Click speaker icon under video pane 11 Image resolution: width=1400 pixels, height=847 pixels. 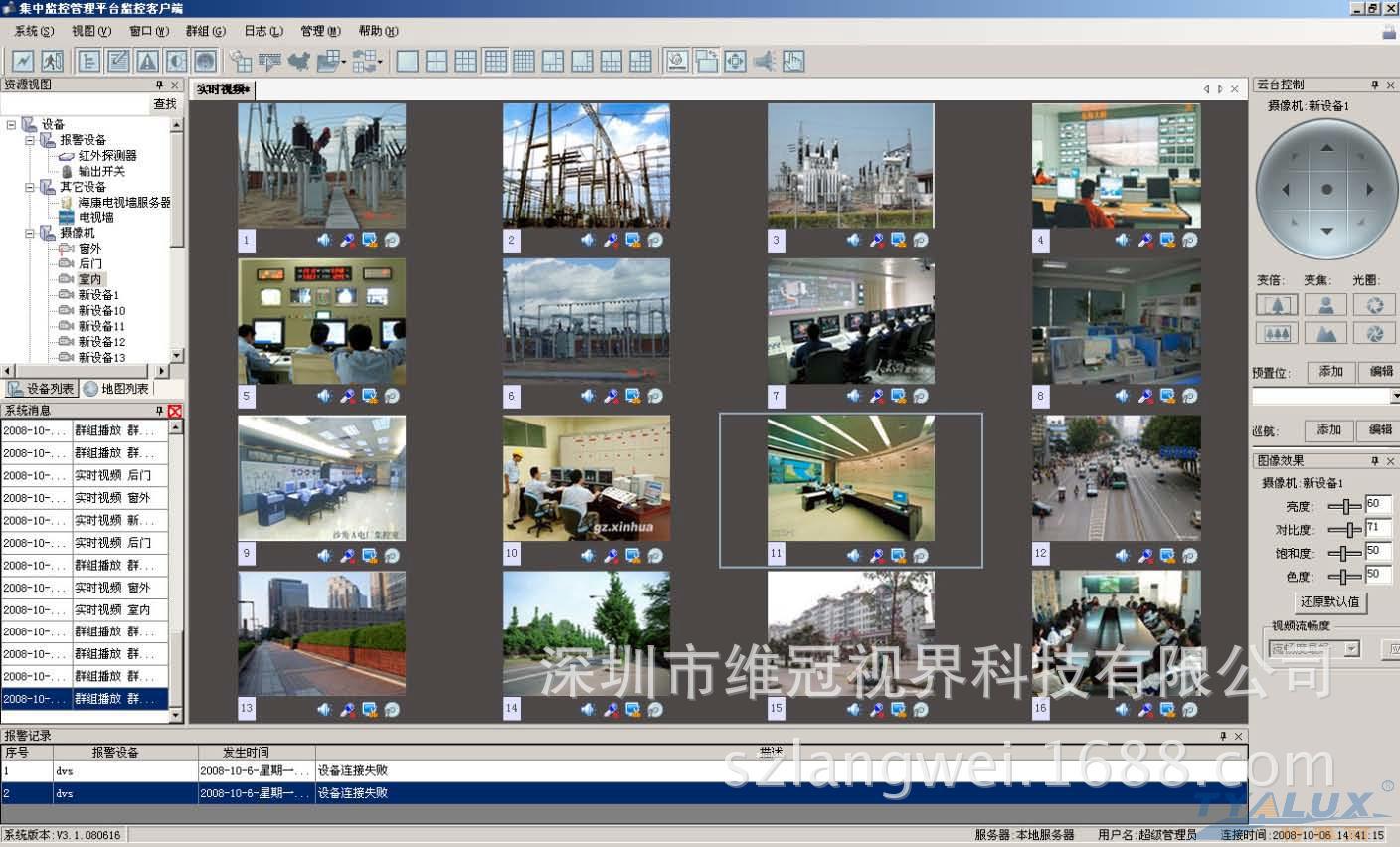(854, 555)
